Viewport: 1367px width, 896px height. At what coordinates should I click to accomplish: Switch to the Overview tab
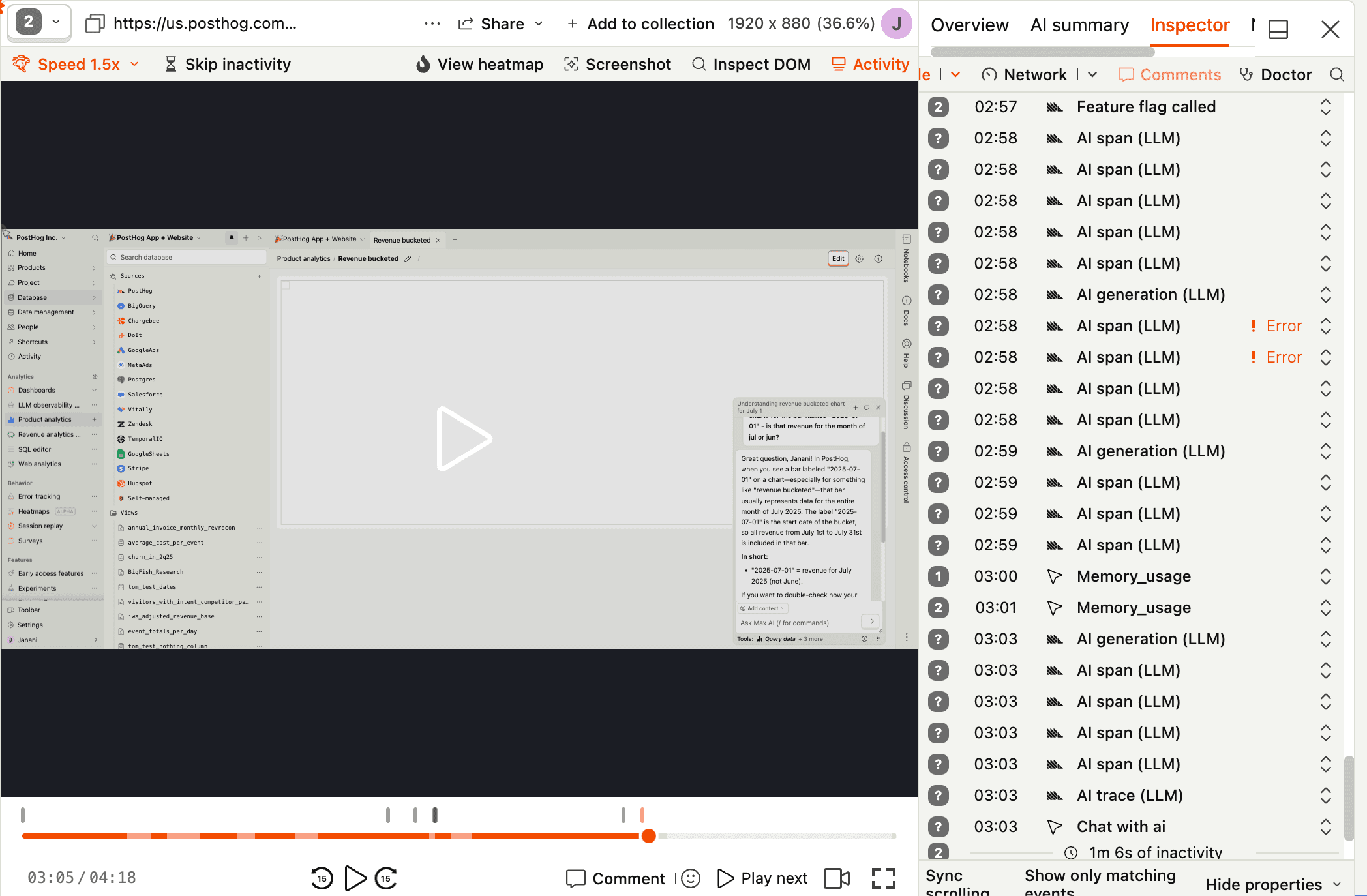[969, 25]
